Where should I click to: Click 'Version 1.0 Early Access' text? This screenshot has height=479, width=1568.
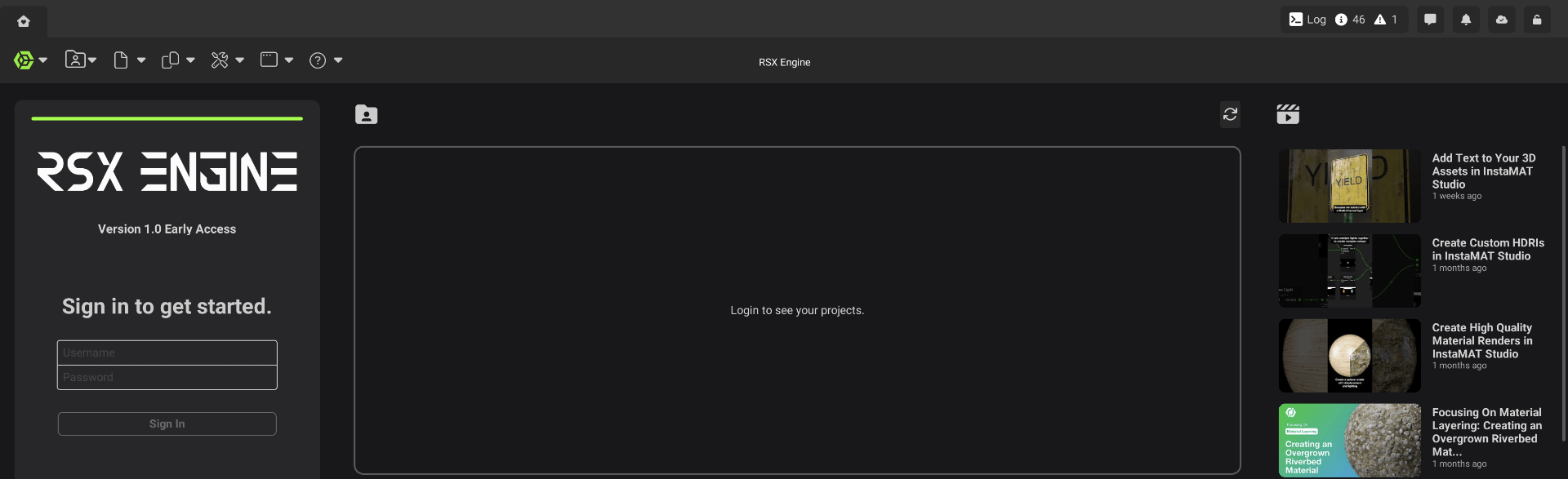(x=167, y=229)
